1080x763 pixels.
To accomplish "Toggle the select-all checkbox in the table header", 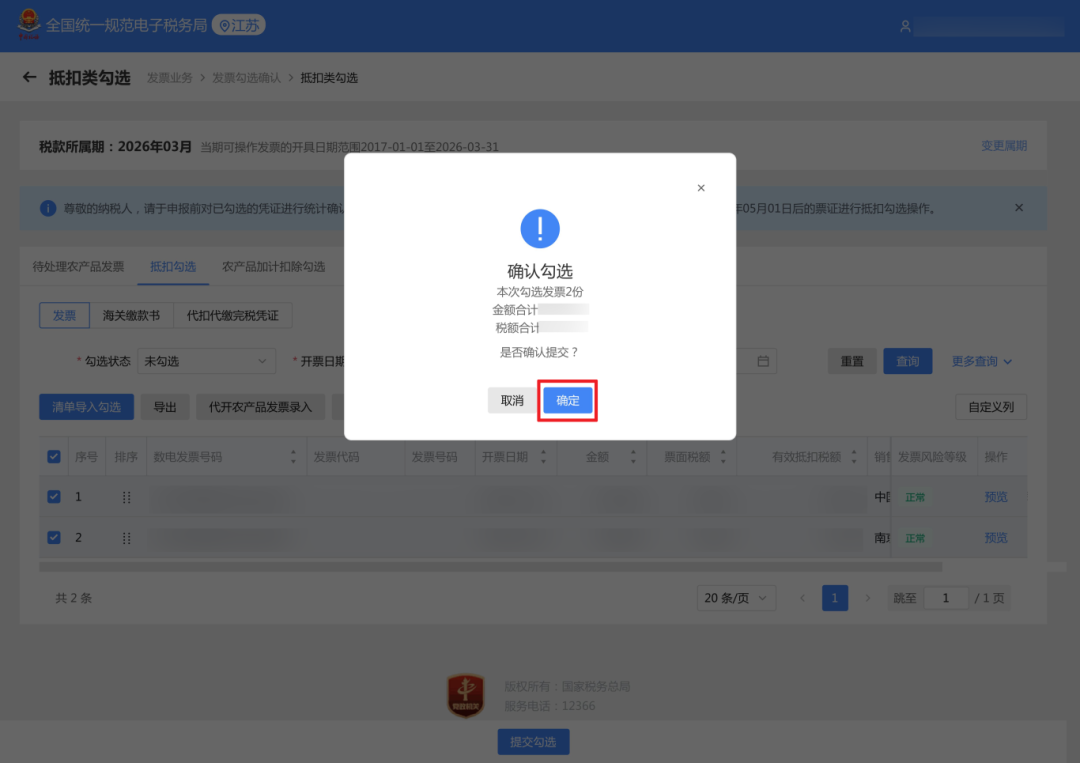I will coord(54,457).
